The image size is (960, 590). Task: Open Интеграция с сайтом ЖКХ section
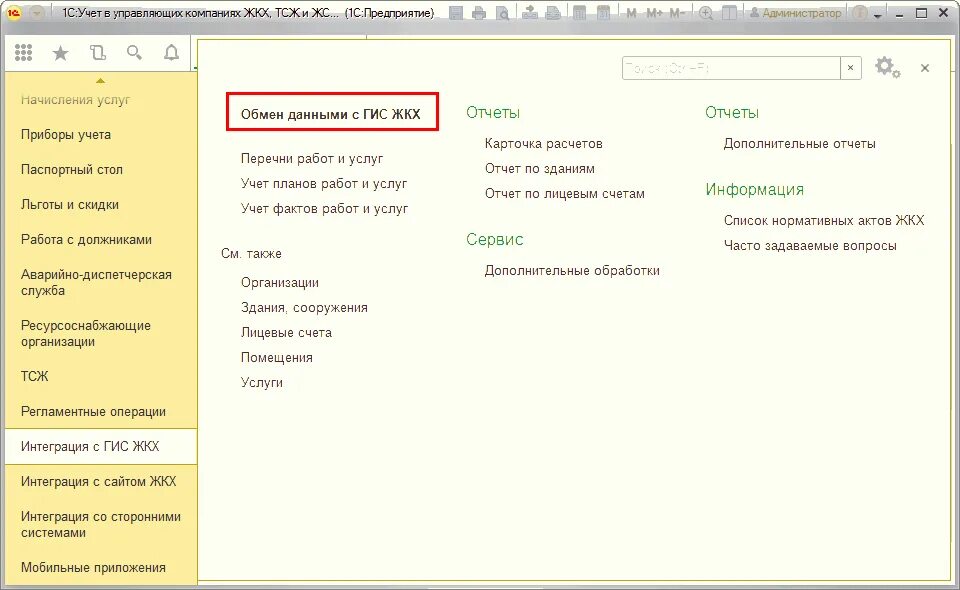coord(101,481)
